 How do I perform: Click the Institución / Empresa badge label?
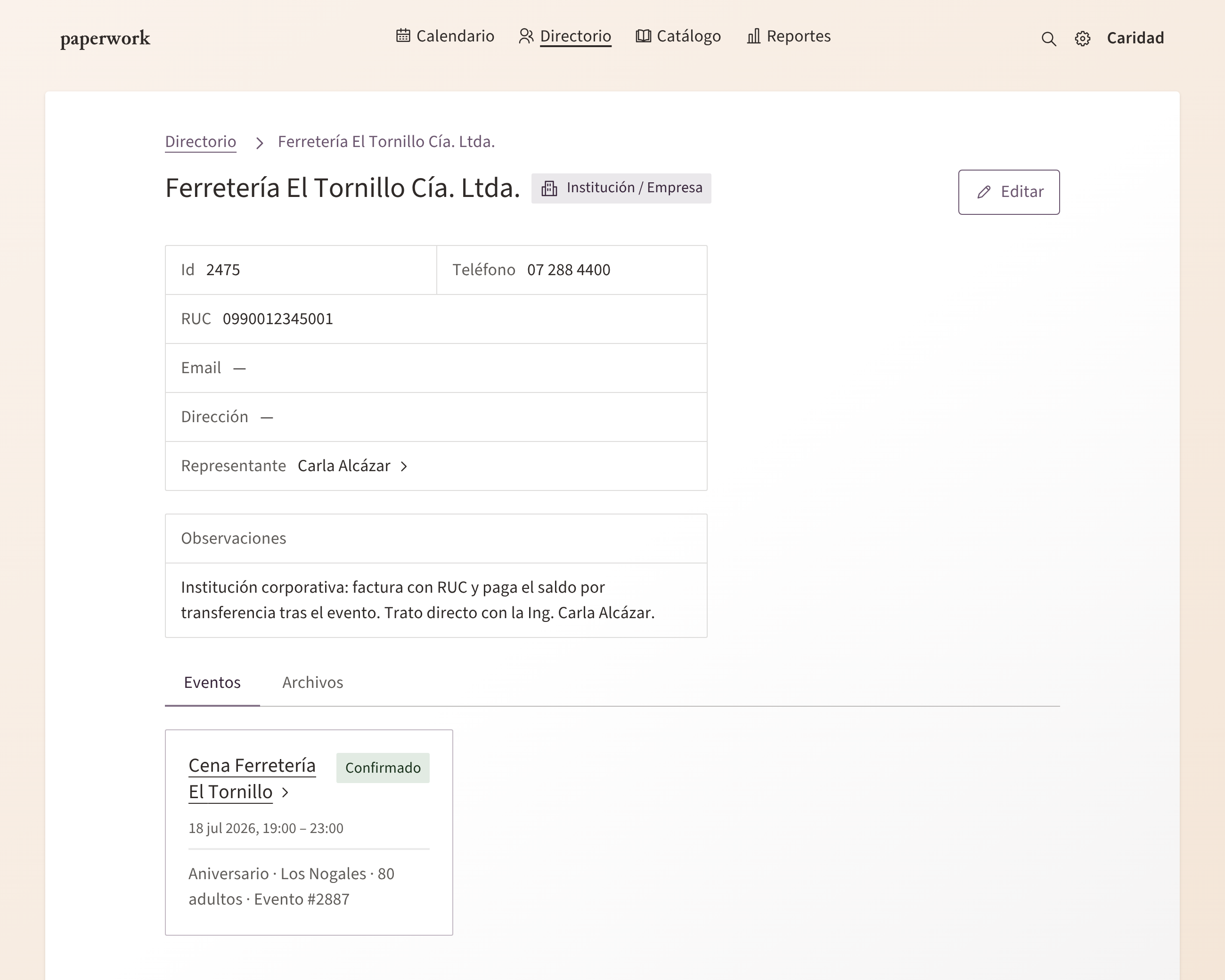pos(634,188)
